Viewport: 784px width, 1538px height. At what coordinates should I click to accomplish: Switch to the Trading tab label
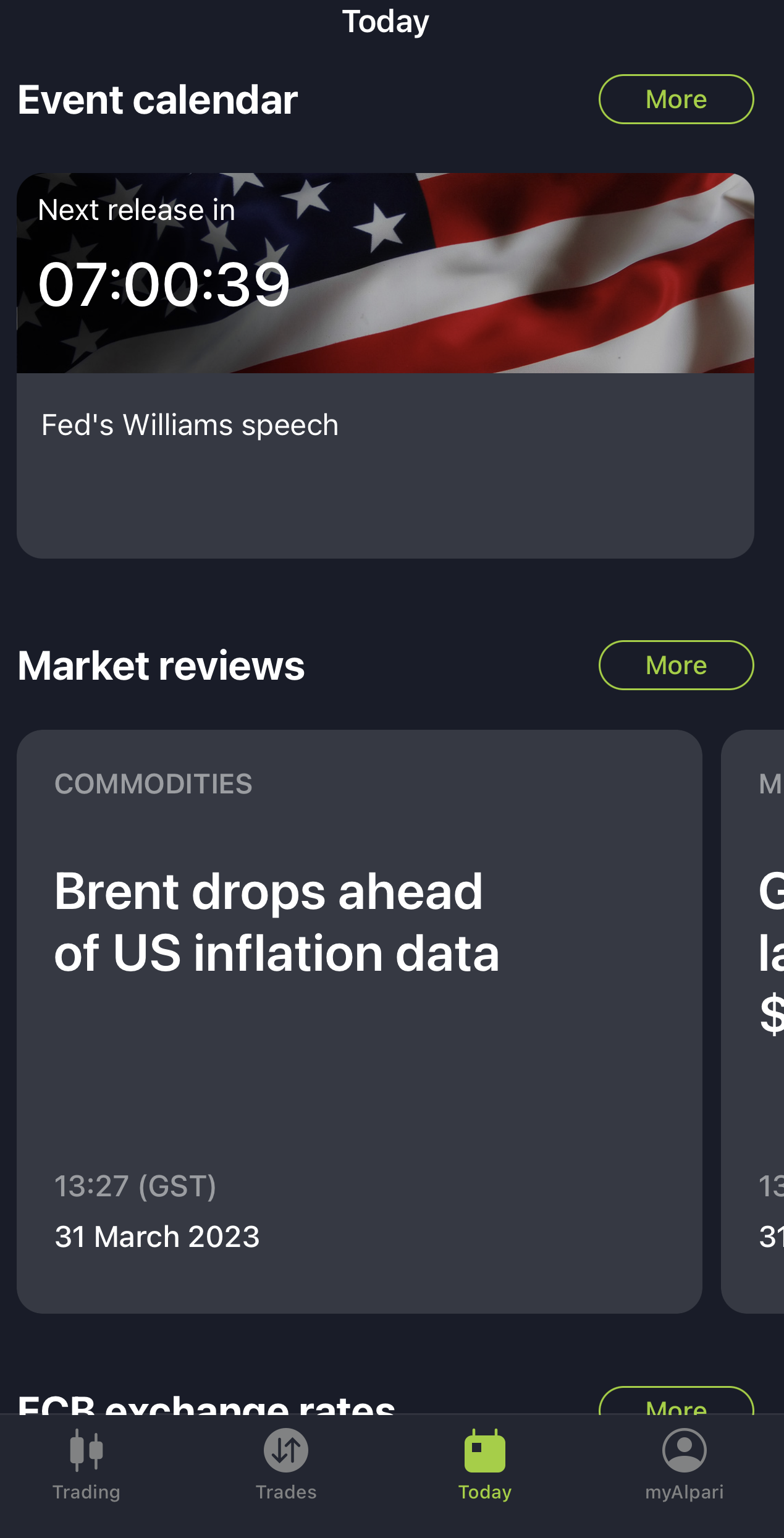click(x=86, y=1492)
